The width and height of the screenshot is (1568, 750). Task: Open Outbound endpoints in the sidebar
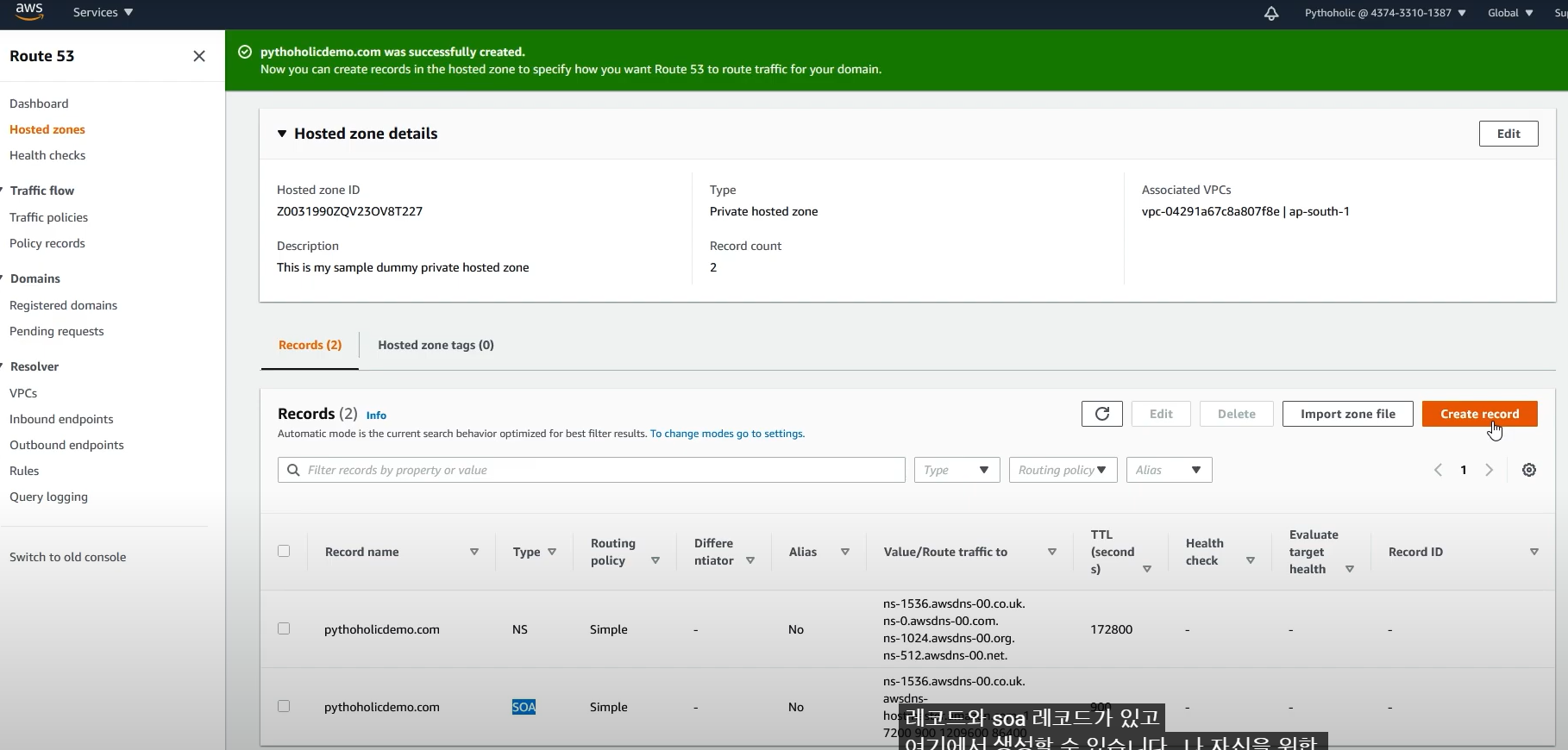[66, 445]
